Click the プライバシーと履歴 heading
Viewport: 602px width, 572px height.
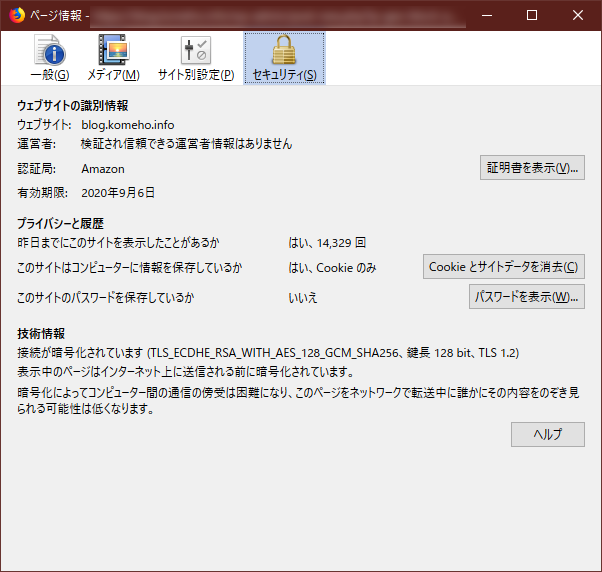(60, 223)
